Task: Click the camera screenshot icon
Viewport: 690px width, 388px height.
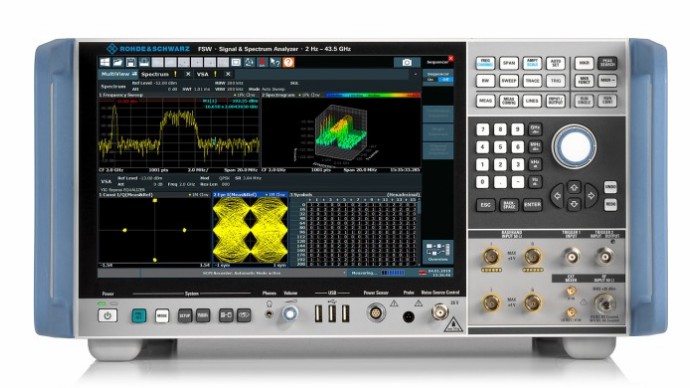Action: [x=407, y=62]
